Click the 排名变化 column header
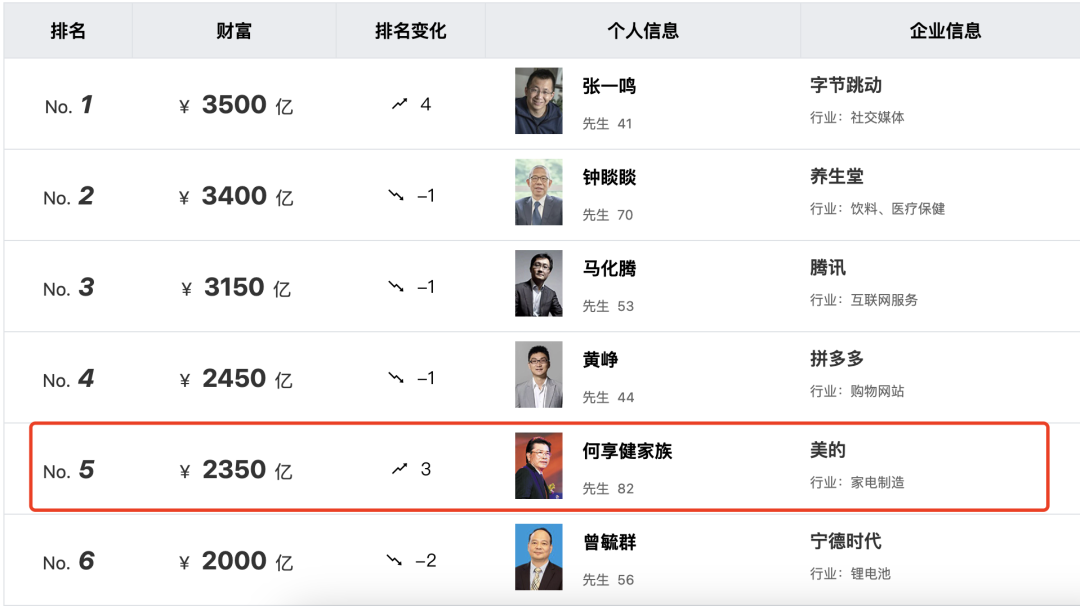This screenshot has height=606, width=1080. [411, 31]
